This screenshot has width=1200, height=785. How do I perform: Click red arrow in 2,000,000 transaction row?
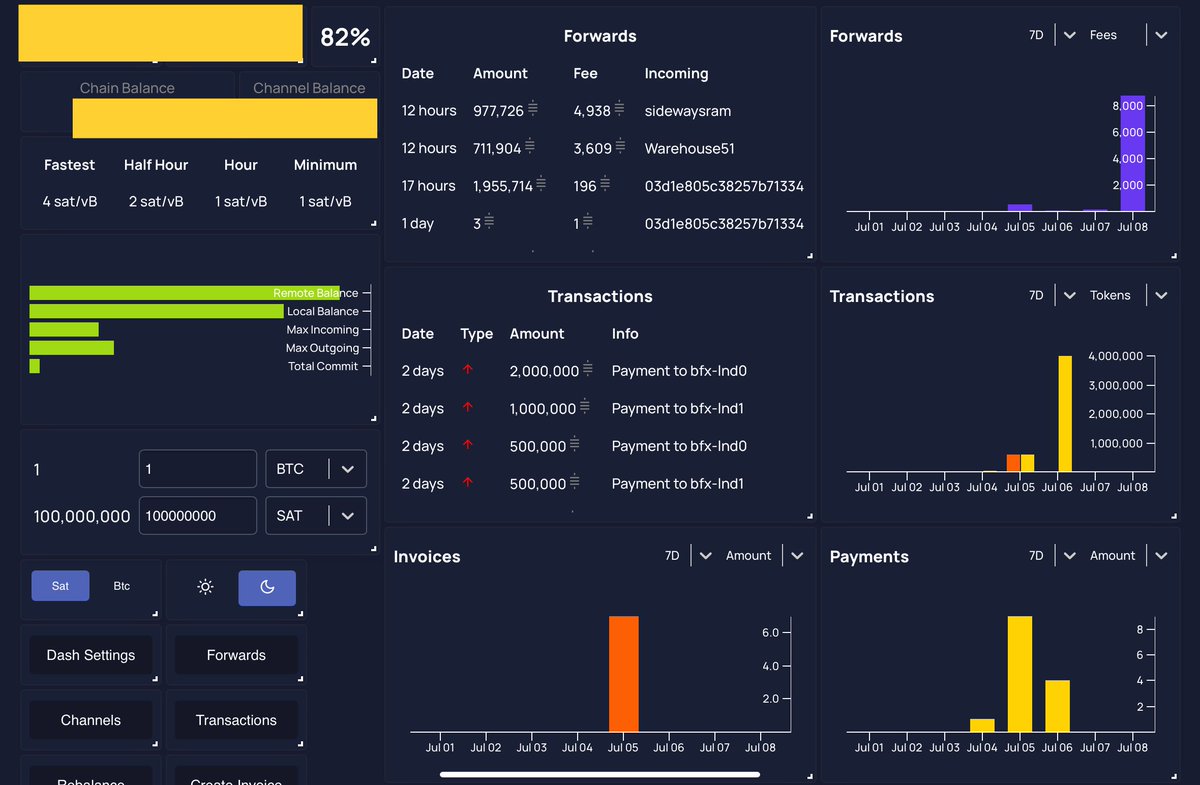(x=468, y=370)
